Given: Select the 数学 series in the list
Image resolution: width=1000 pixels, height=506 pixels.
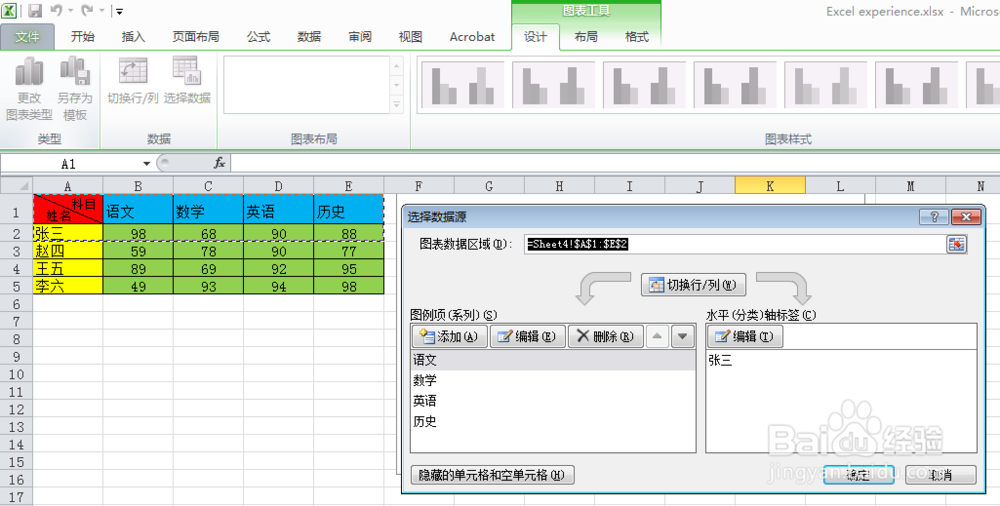Looking at the screenshot, I should pos(553,380).
